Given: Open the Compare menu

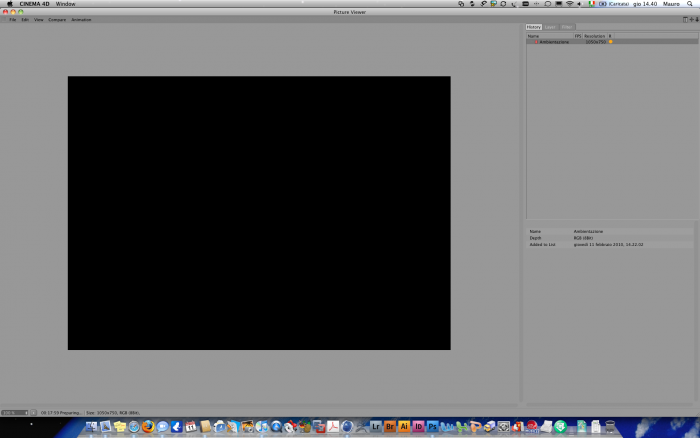Looking at the screenshot, I should [57, 20].
